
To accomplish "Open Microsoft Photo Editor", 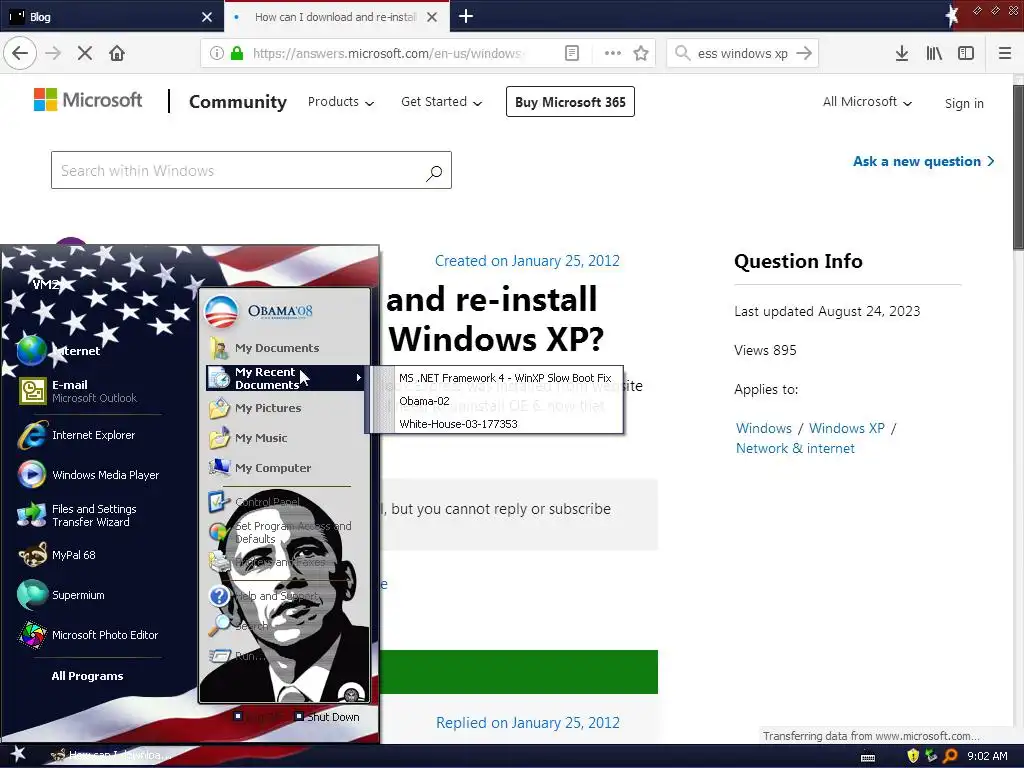I will coord(88,635).
